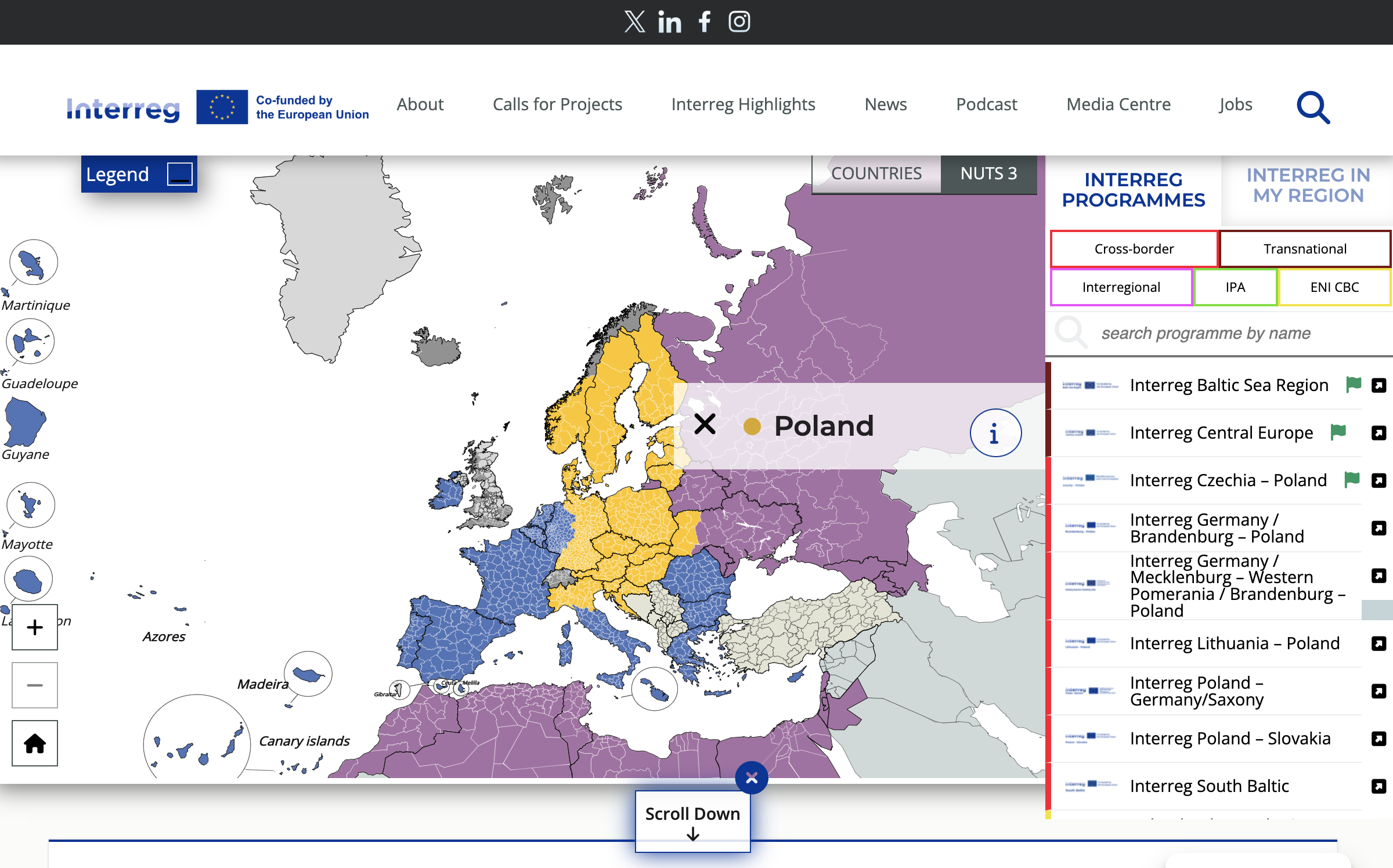Close the Poland selection with X

(705, 424)
